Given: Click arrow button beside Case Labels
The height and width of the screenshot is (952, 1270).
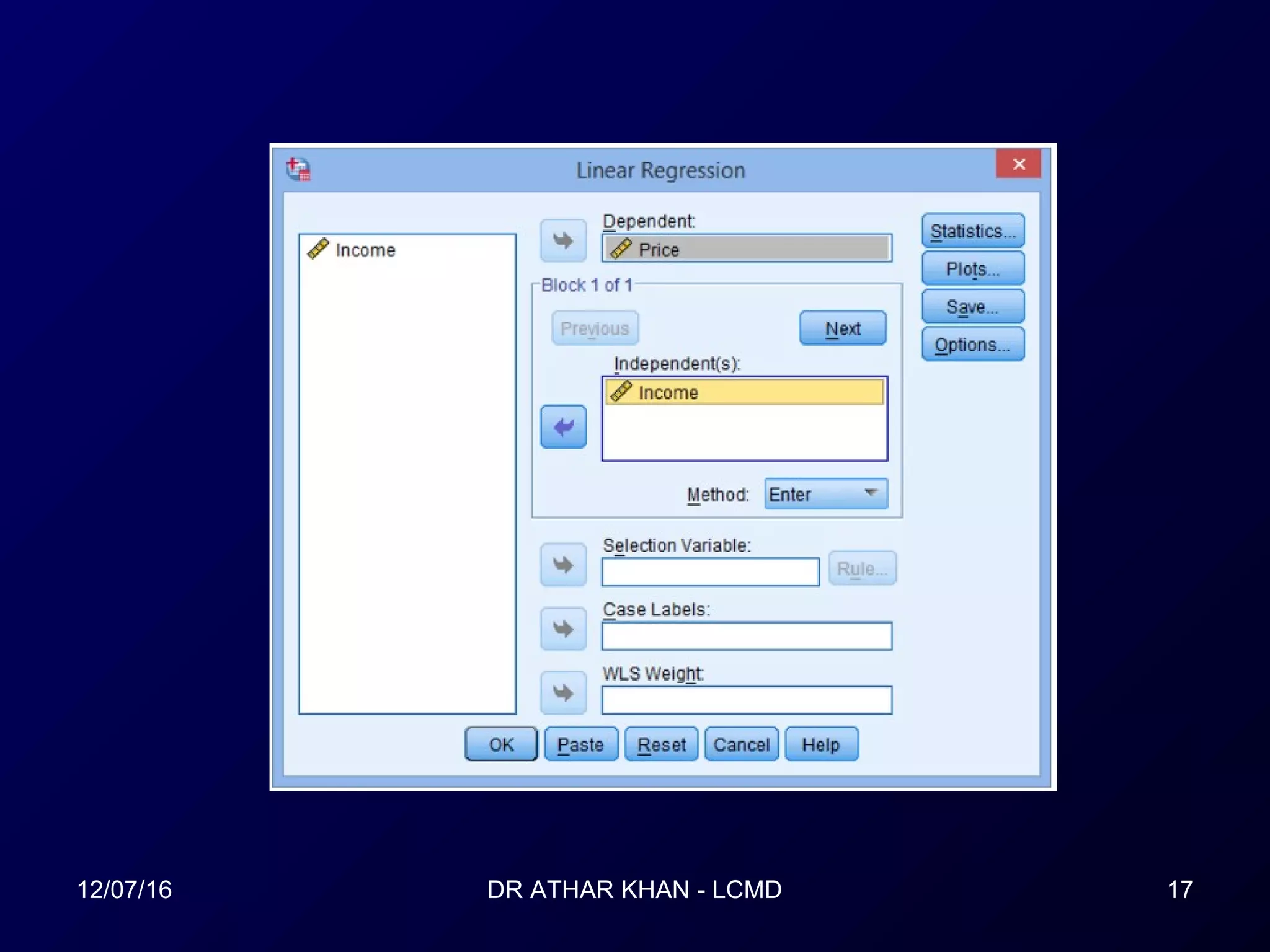Looking at the screenshot, I should click(x=563, y=629).
